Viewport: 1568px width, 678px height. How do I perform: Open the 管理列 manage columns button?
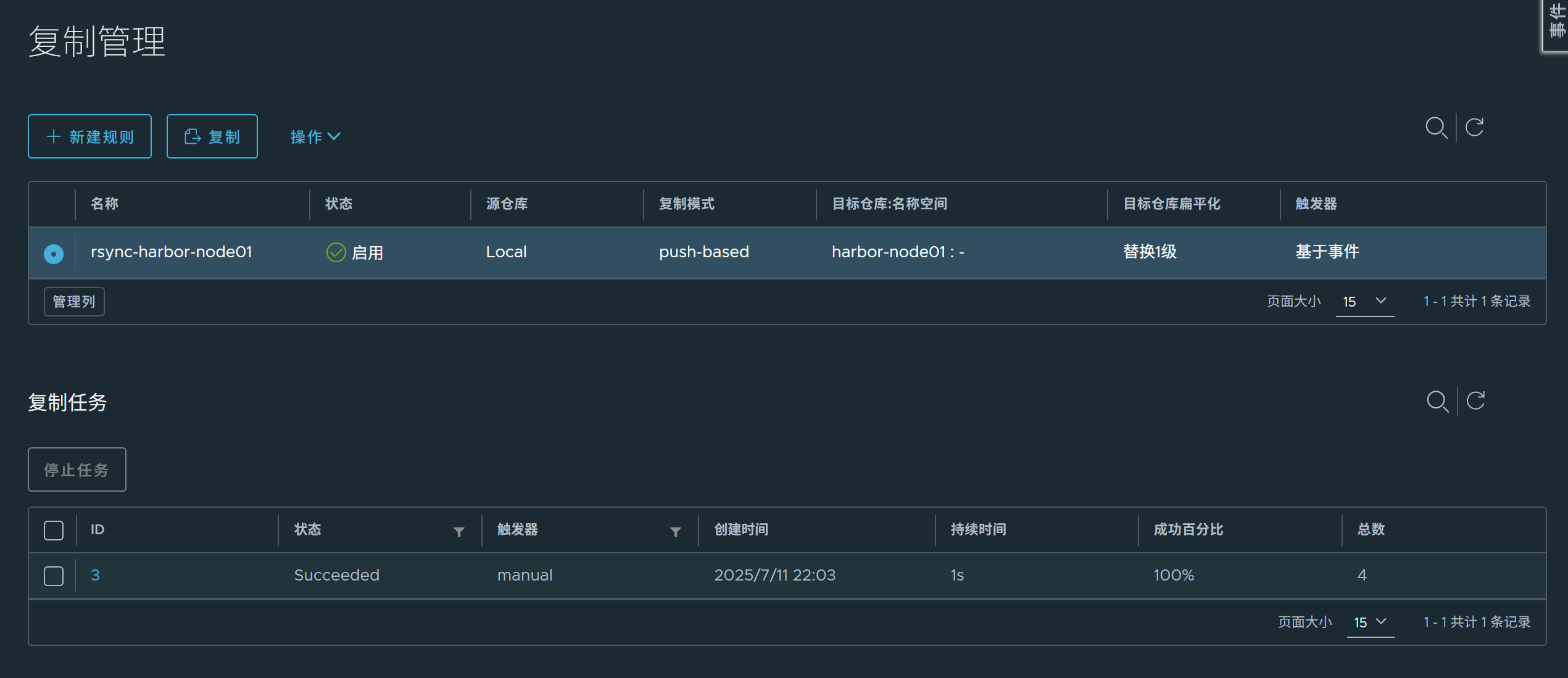[x=74, y=302]
